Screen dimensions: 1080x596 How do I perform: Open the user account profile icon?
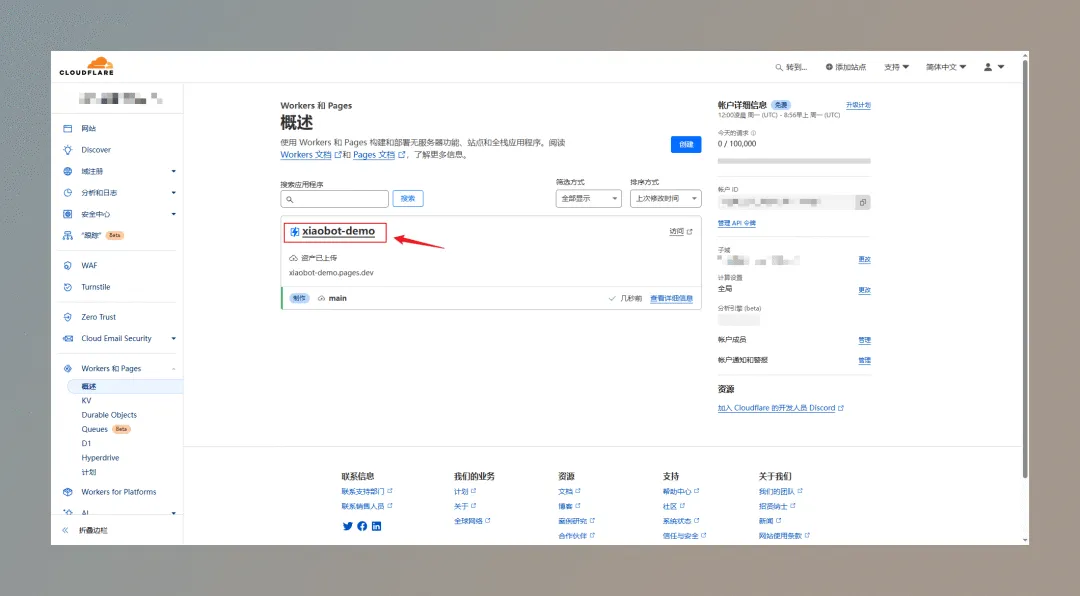988,67
